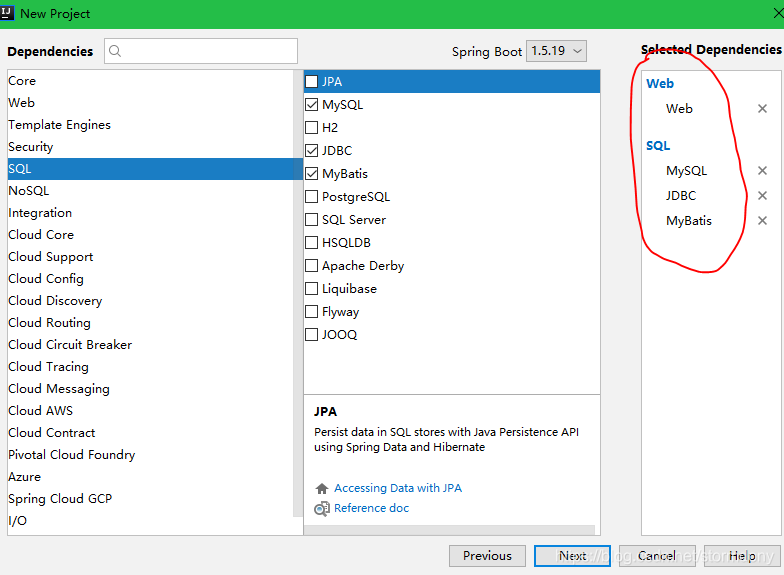Open Accessing Data with JPA guide link
Image resolution: width=784 pixels, height=575 pixels.
pos(398,488)
